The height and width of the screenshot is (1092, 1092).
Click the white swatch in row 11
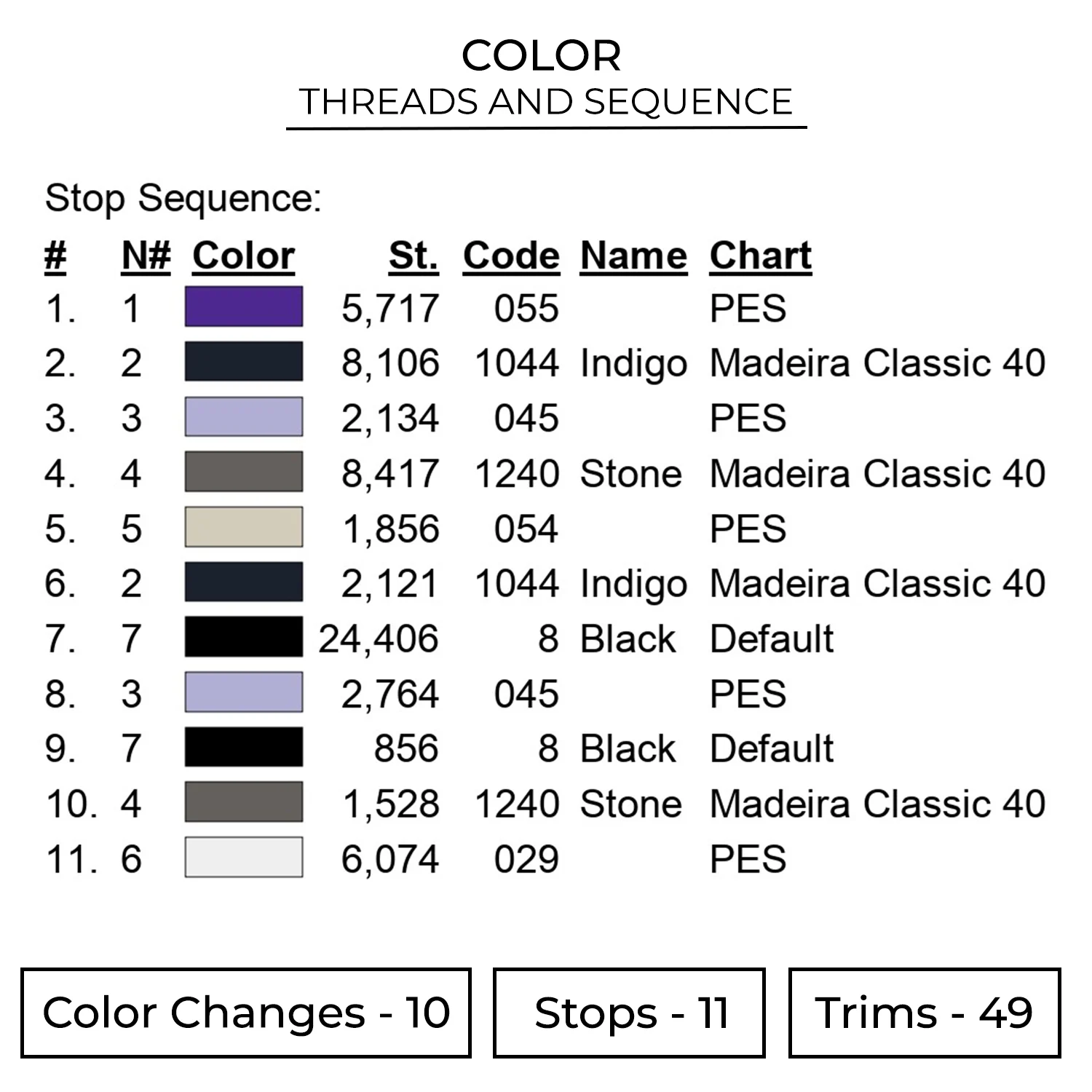coord(243,858)
